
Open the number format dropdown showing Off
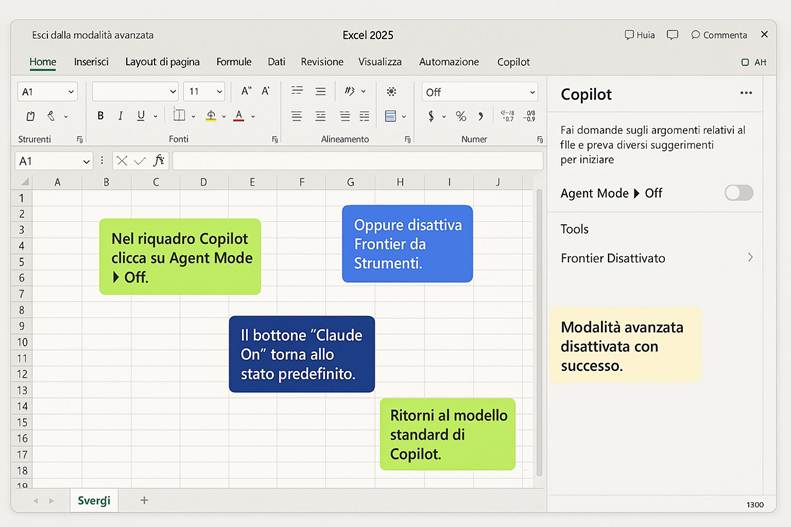click(478, 92)
